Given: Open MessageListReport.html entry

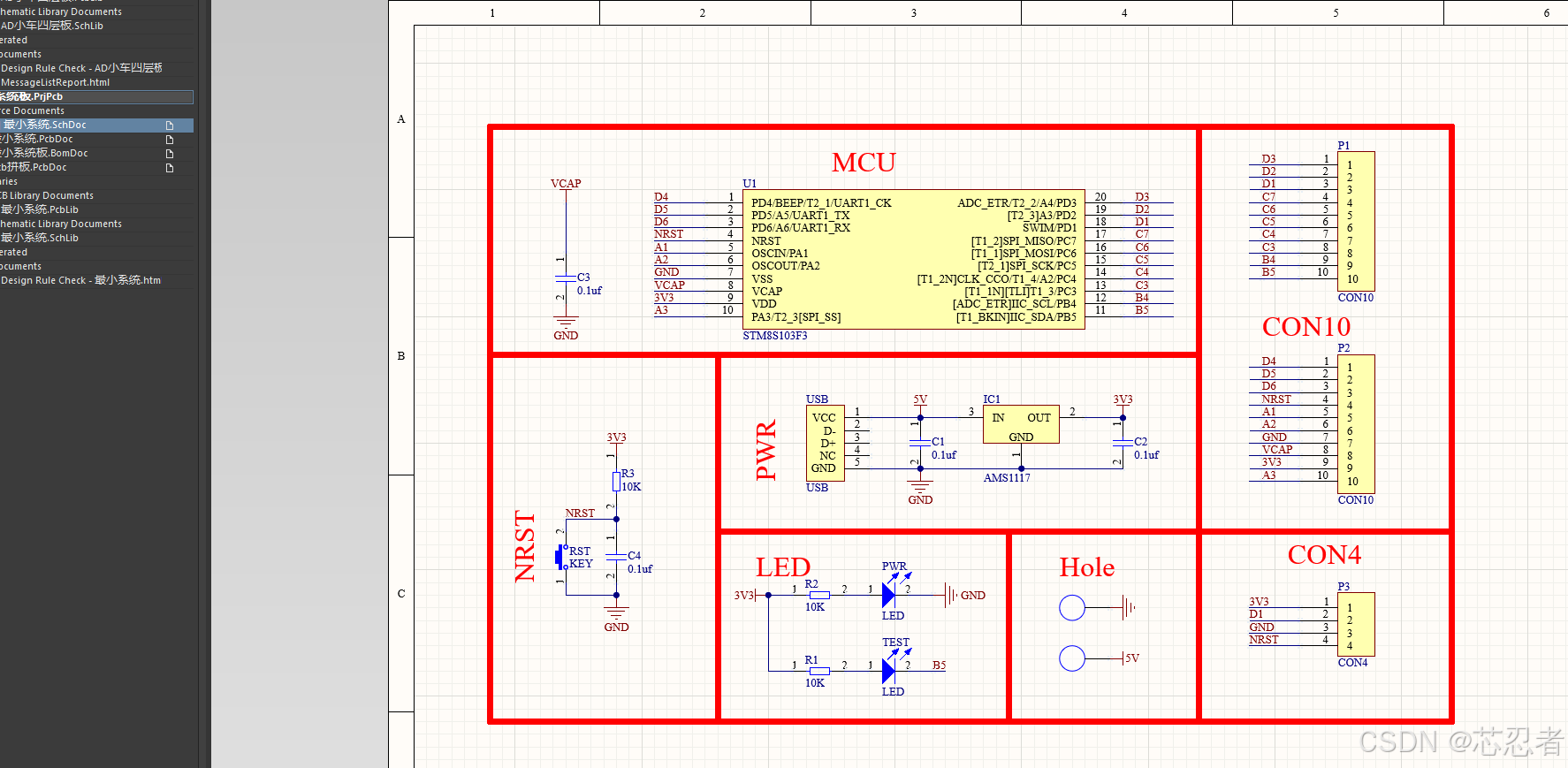Looking at the screenshot, I should (x=56, y=83).
